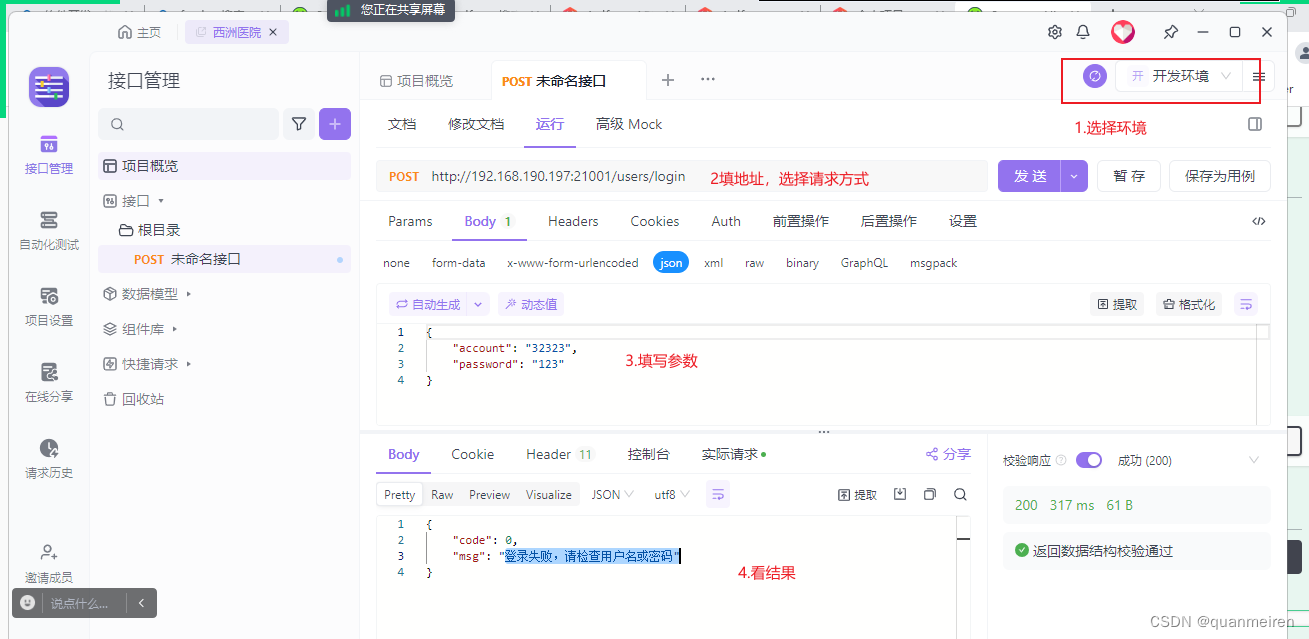Expand the 成功 (200) response chevron
Image resolution: width=1309 pixels, height=639 pixels.
pyautogui.click(x=1254, y=460)
